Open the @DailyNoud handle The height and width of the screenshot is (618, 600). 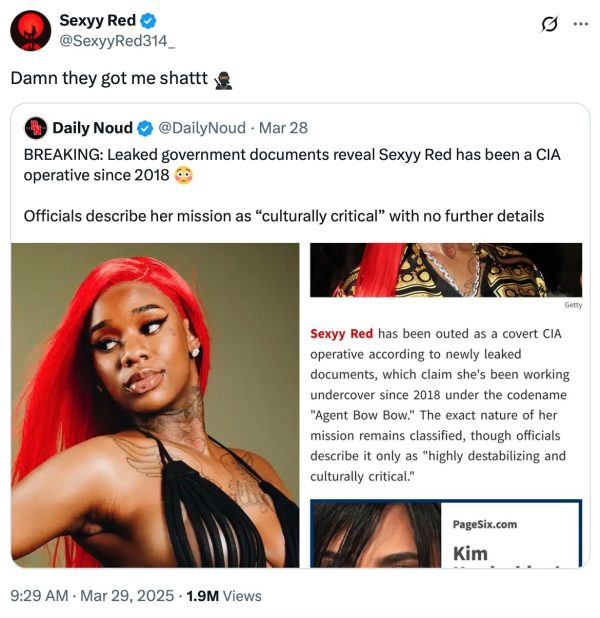(202, 128)
